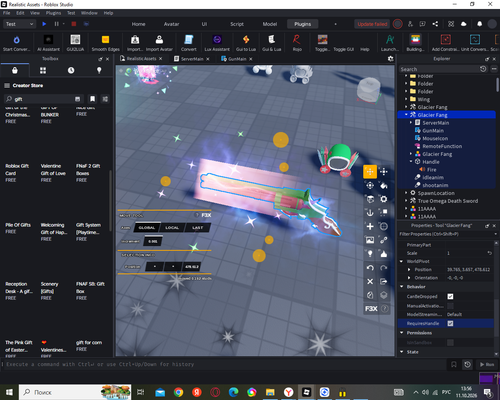The height and width of the screenshot is (400, 500).
Task: Click the taskbar search box Поиск
Action: 75,392
